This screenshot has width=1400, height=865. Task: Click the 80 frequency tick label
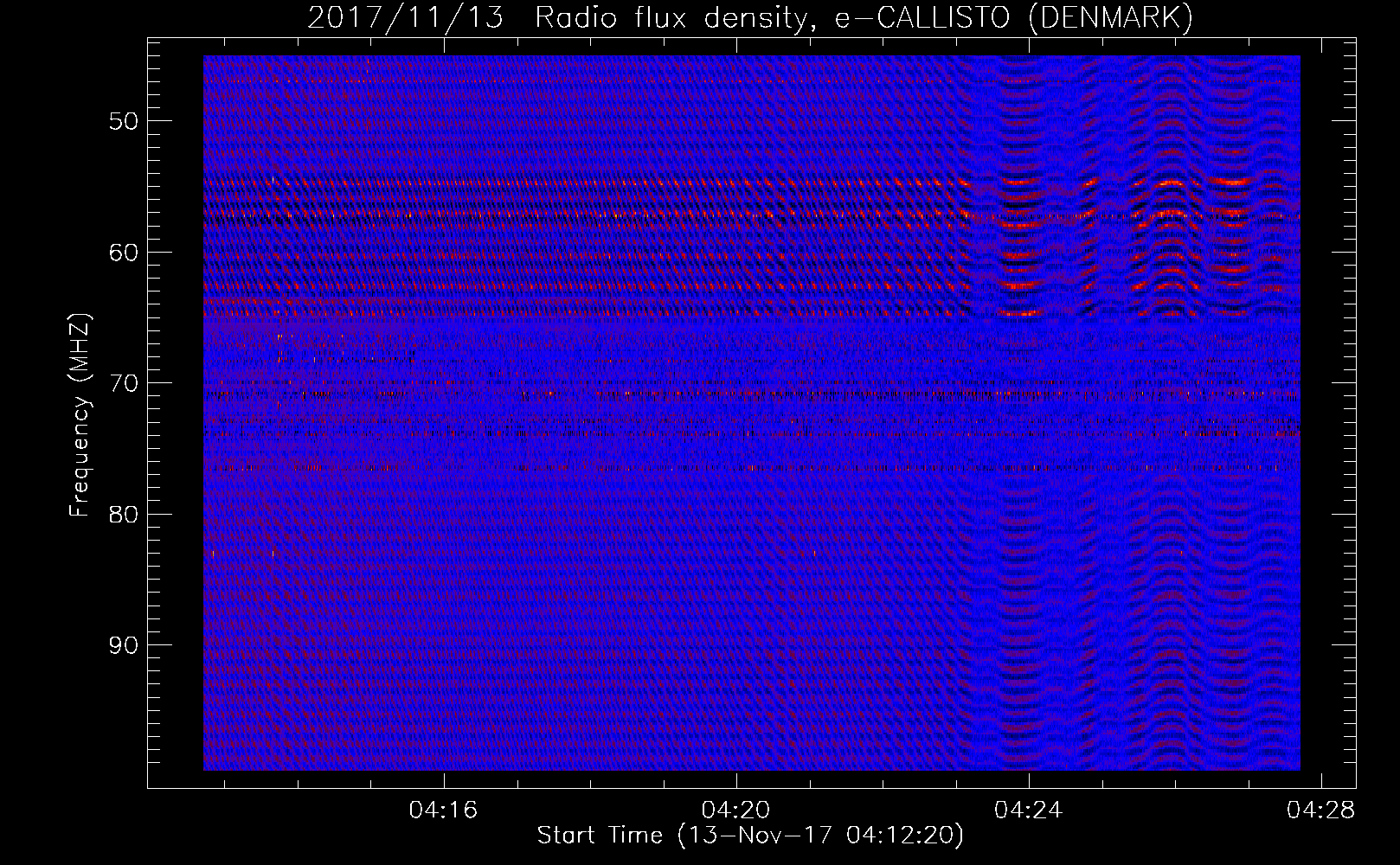click(x=123, y=515)
